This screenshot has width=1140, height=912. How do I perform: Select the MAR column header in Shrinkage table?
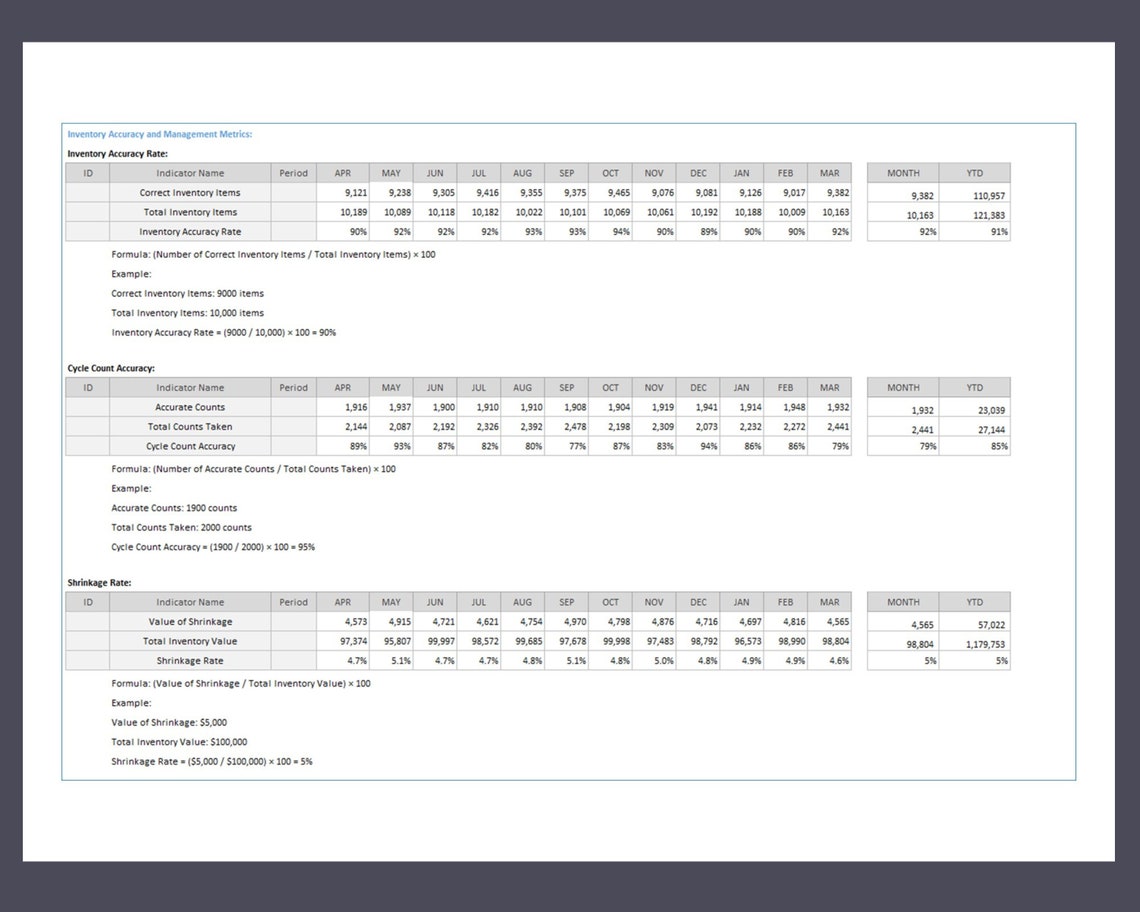click(x=829, y=602)
